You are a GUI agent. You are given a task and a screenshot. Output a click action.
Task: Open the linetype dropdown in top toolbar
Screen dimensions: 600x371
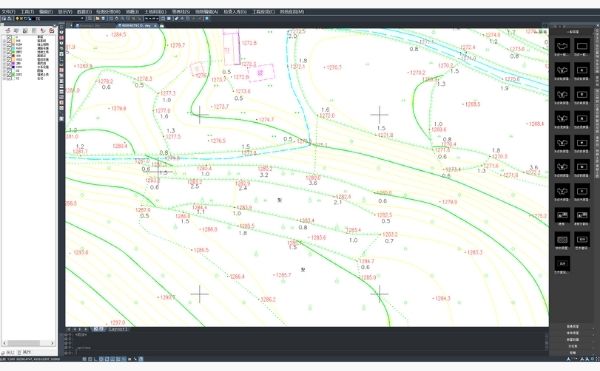pos(152,18)
